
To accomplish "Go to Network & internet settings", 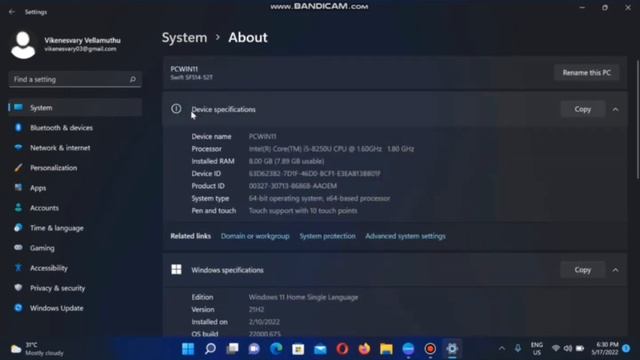I will [x=75, y=148].
